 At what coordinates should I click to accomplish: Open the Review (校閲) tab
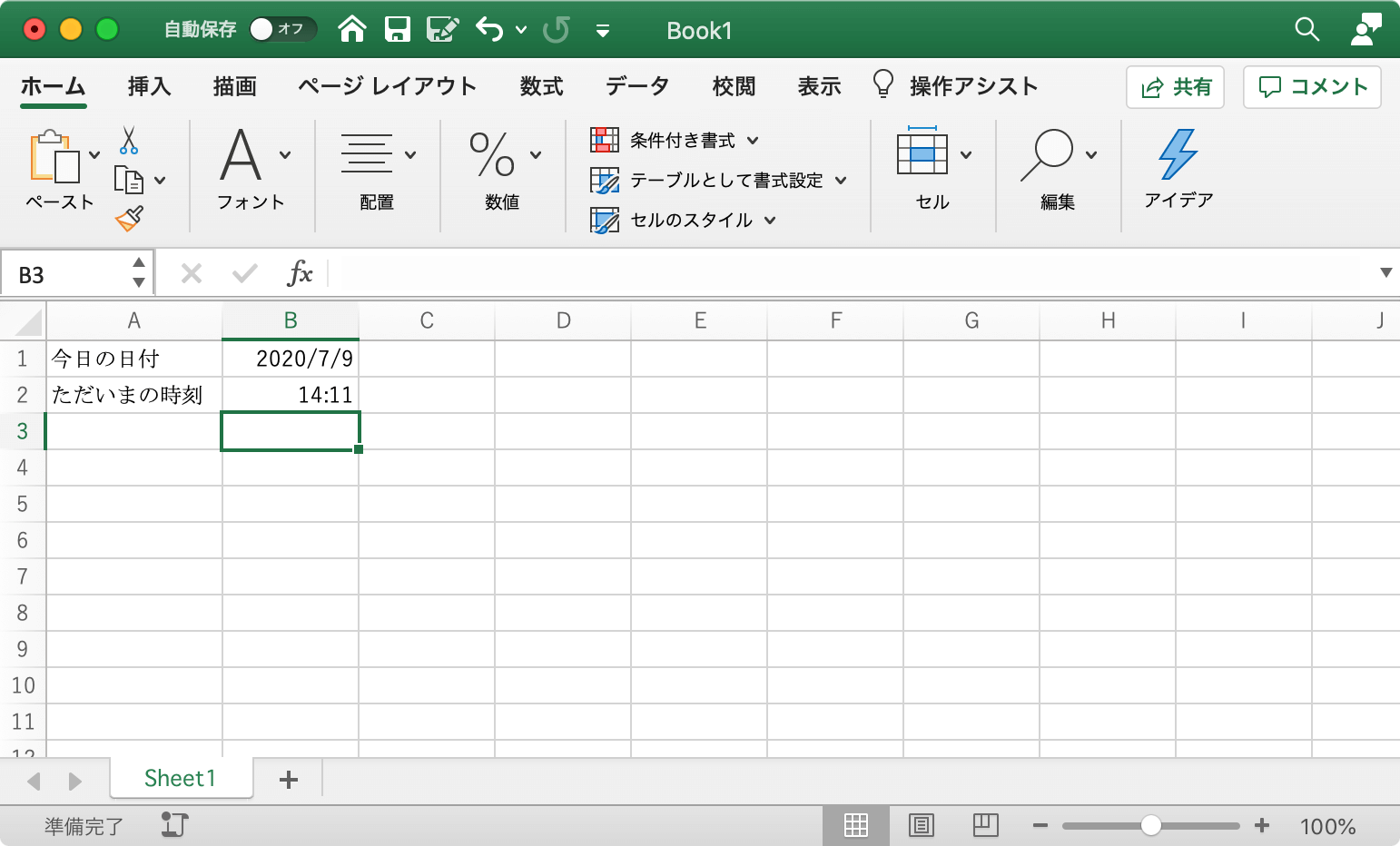[x=734, y=86]
